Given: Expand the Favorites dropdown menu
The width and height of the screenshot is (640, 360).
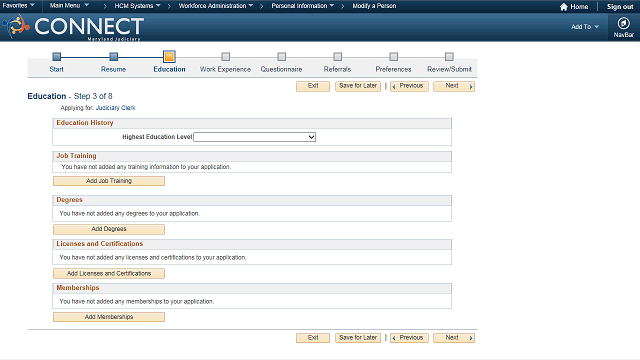Looking at the screenshot, I should [x=18, y=6].
